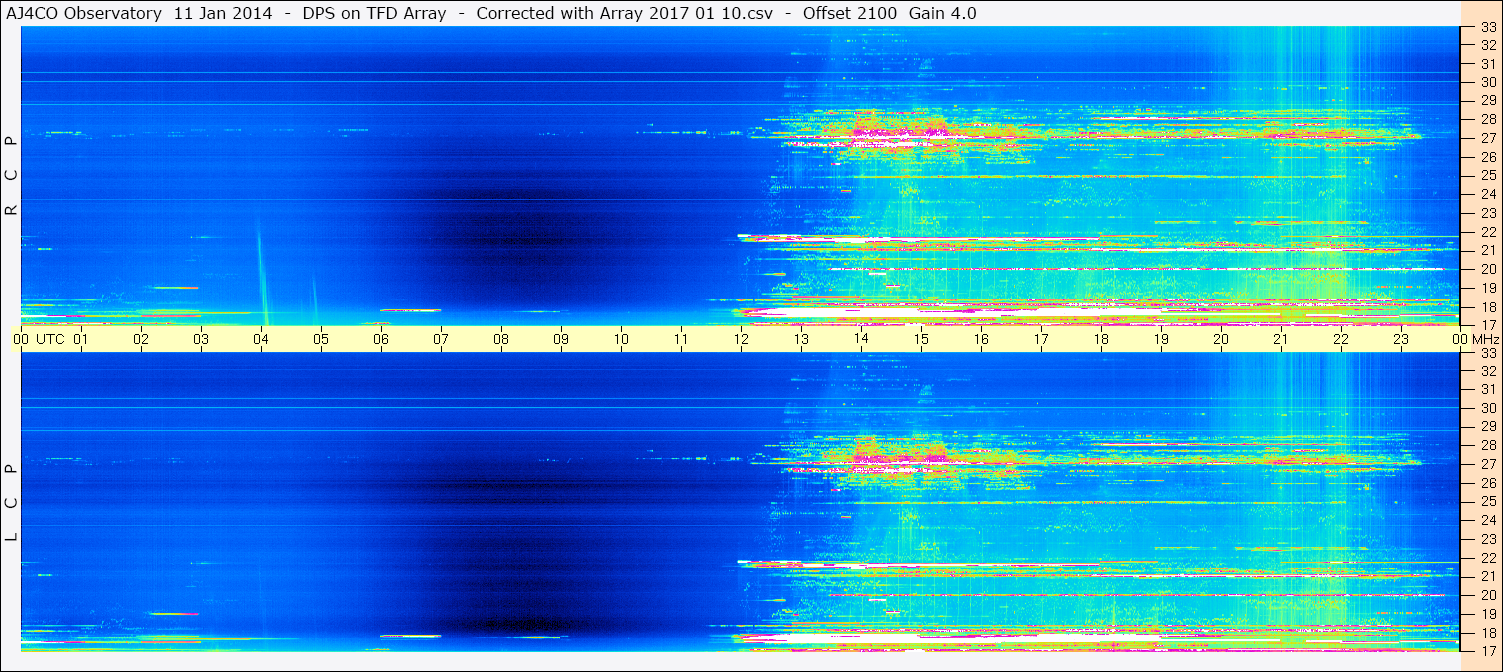
Task: Select the 04 hour mark on time axis
Action: coord(261,339)
